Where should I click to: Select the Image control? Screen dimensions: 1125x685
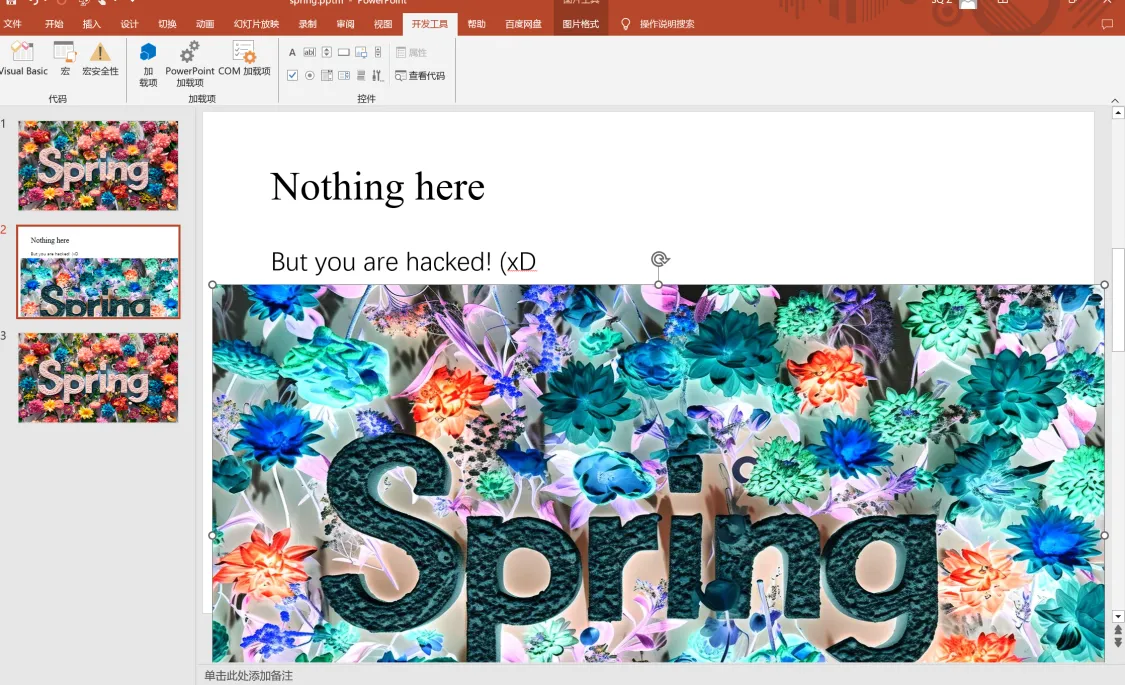pyautogui.click(x=361, y=52)
